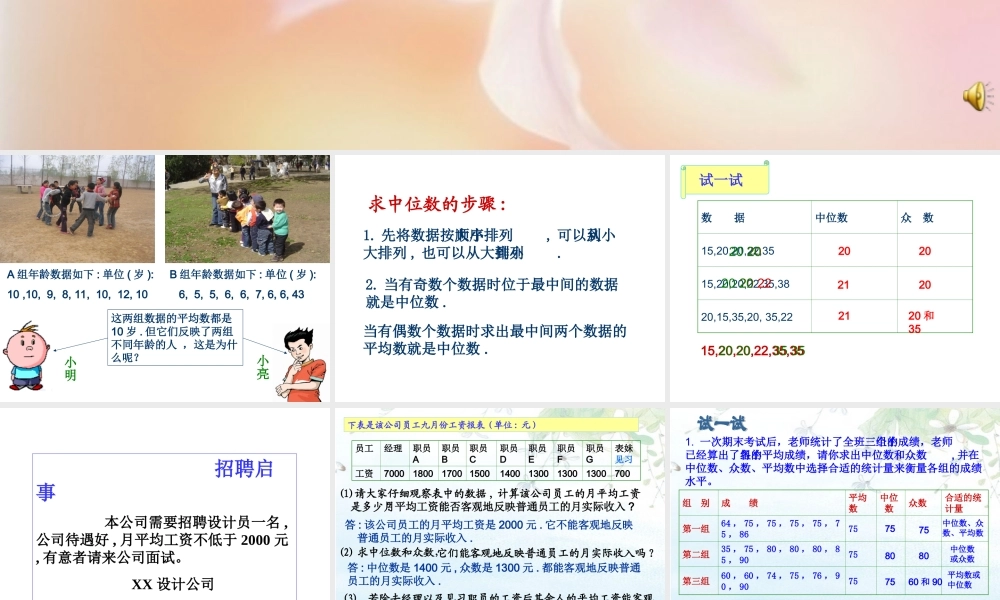Click the cell 60 和 90
Screen dimensions: 1000x600
point(925,582)
